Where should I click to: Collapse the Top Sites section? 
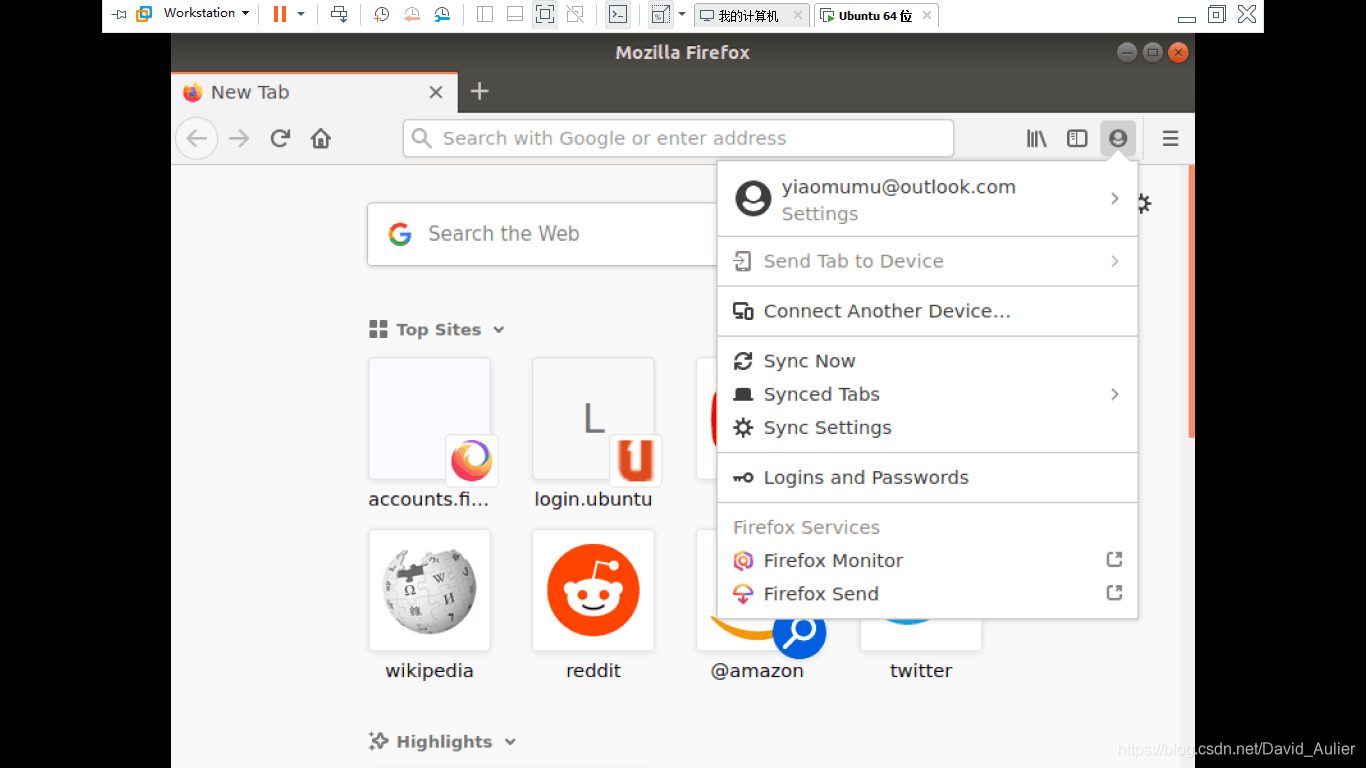pyautogui.click(x=499, y=330)
